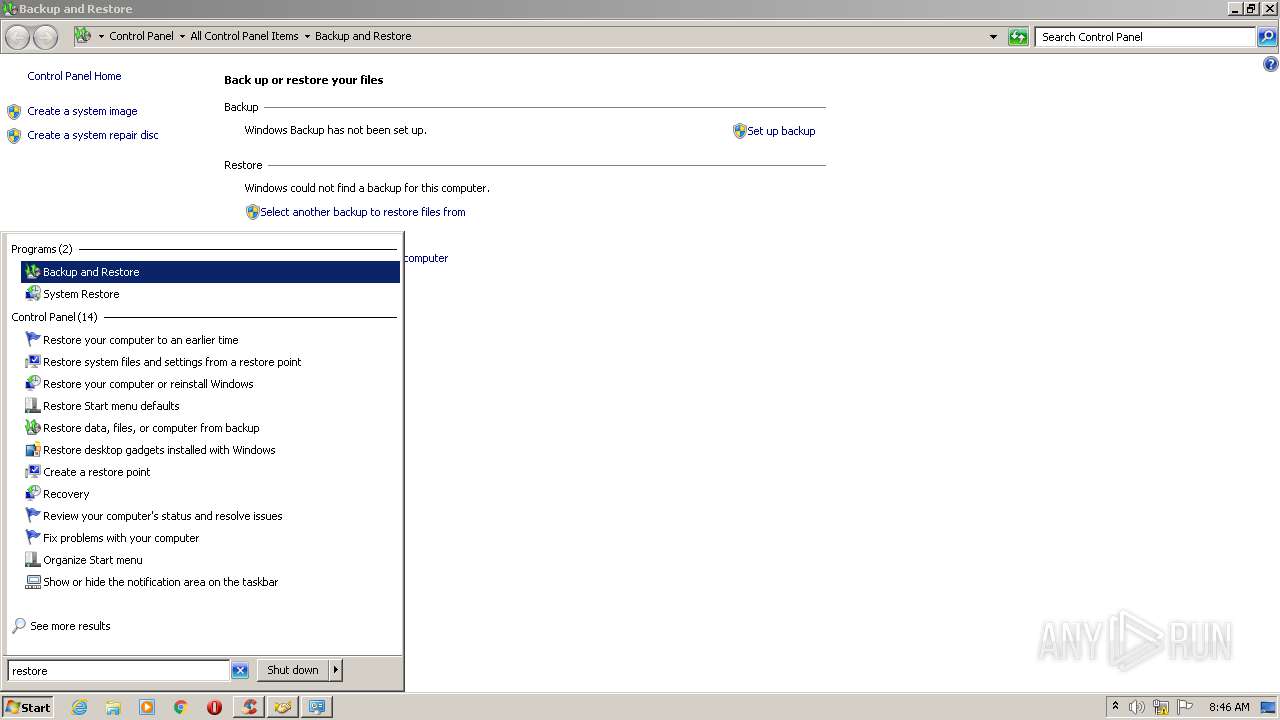Switch to the Control Panel taskbar window
Image resolution: width=1280 pixels, height=720 pixels.
[x=317, y=707]
